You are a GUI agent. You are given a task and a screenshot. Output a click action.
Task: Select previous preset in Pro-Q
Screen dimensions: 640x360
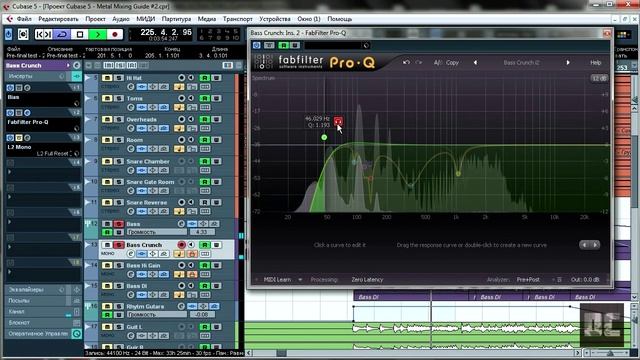click(x=475, y=62)
